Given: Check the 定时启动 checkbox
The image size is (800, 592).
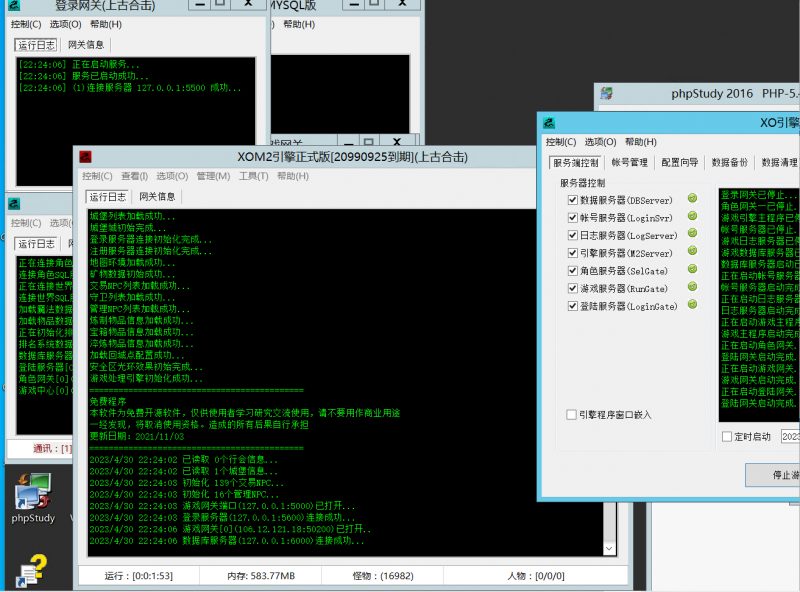Looking at the screenshot, I should click(x=725, y=437).
